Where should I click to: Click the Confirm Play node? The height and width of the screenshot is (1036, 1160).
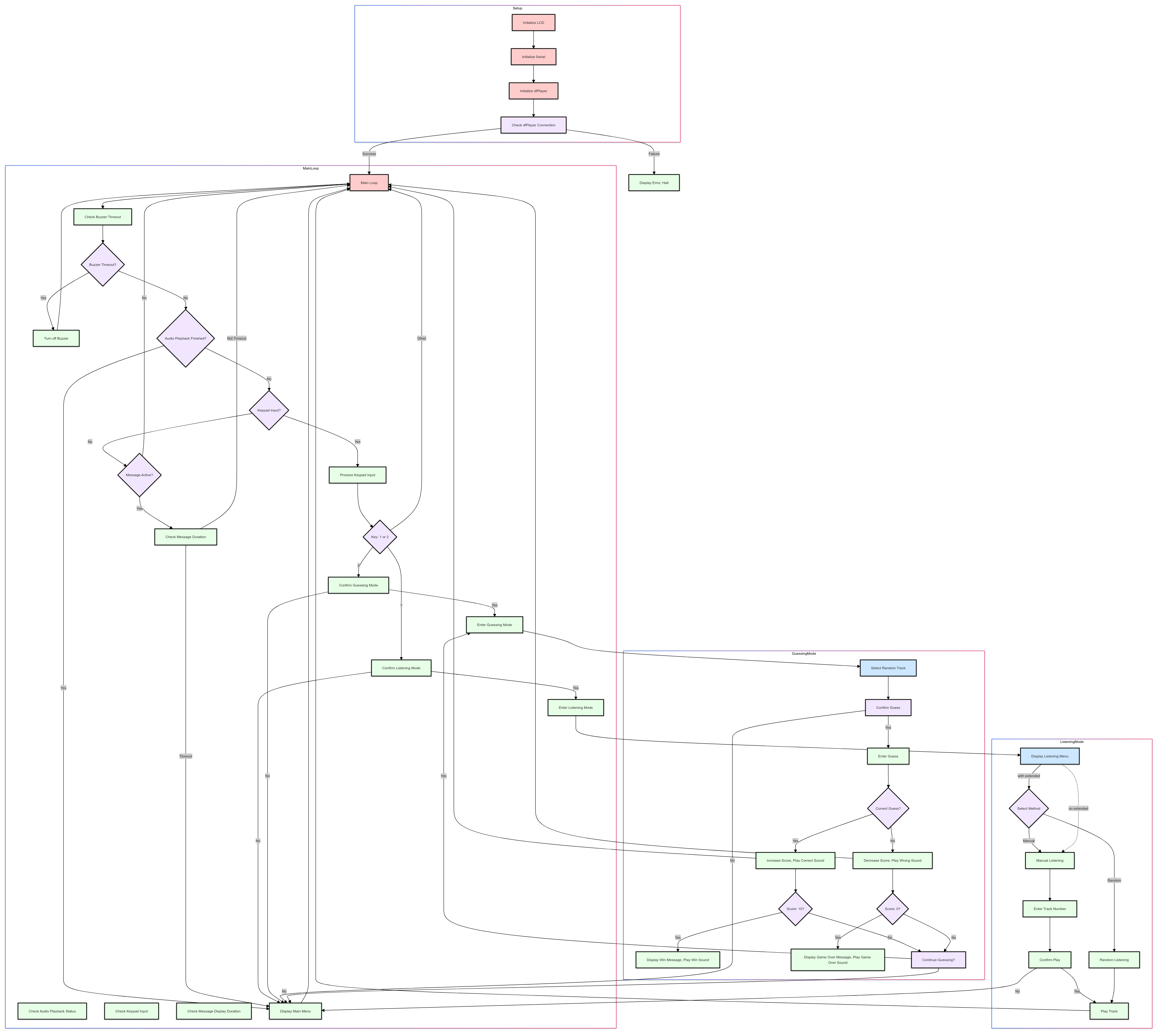(1049, 960)
